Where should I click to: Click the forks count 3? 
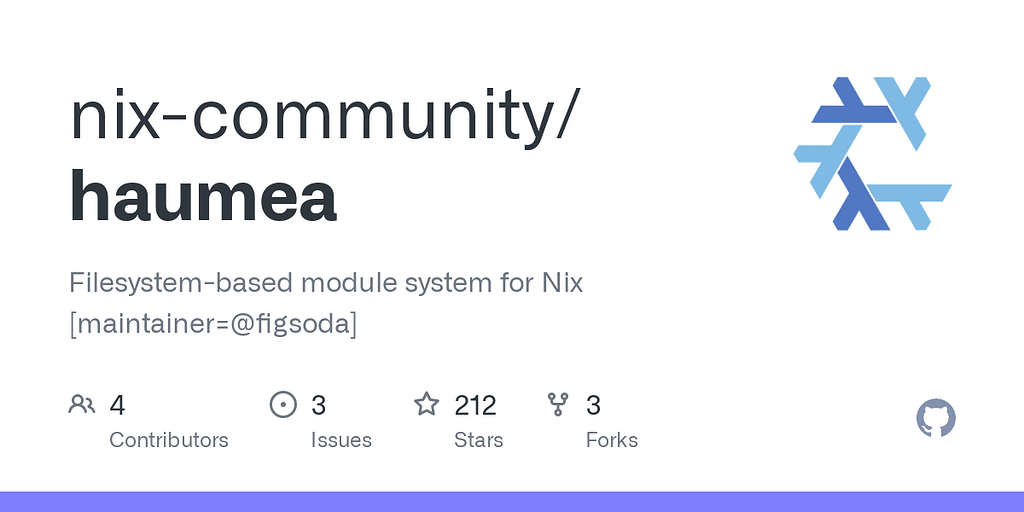pyautogui.click(x=593, y=405)
